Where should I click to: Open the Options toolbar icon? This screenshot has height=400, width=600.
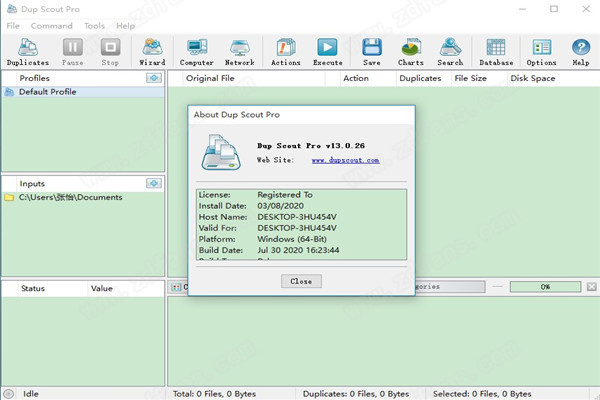coord(541,50)
